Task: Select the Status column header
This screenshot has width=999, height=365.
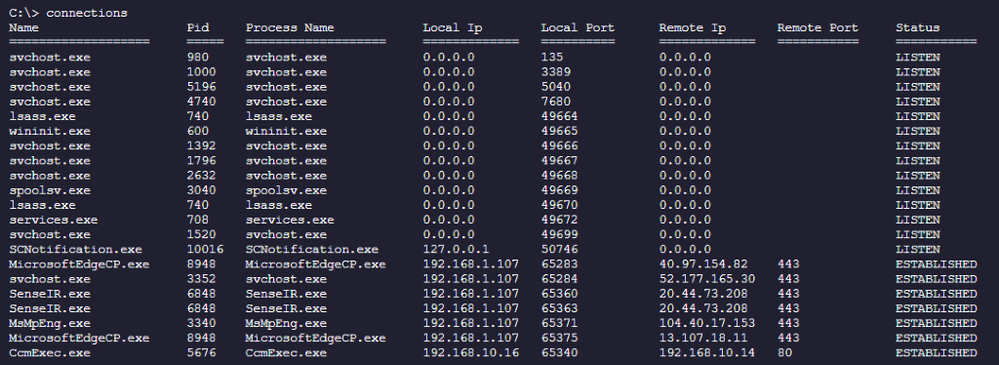Action: coord(917,28)
